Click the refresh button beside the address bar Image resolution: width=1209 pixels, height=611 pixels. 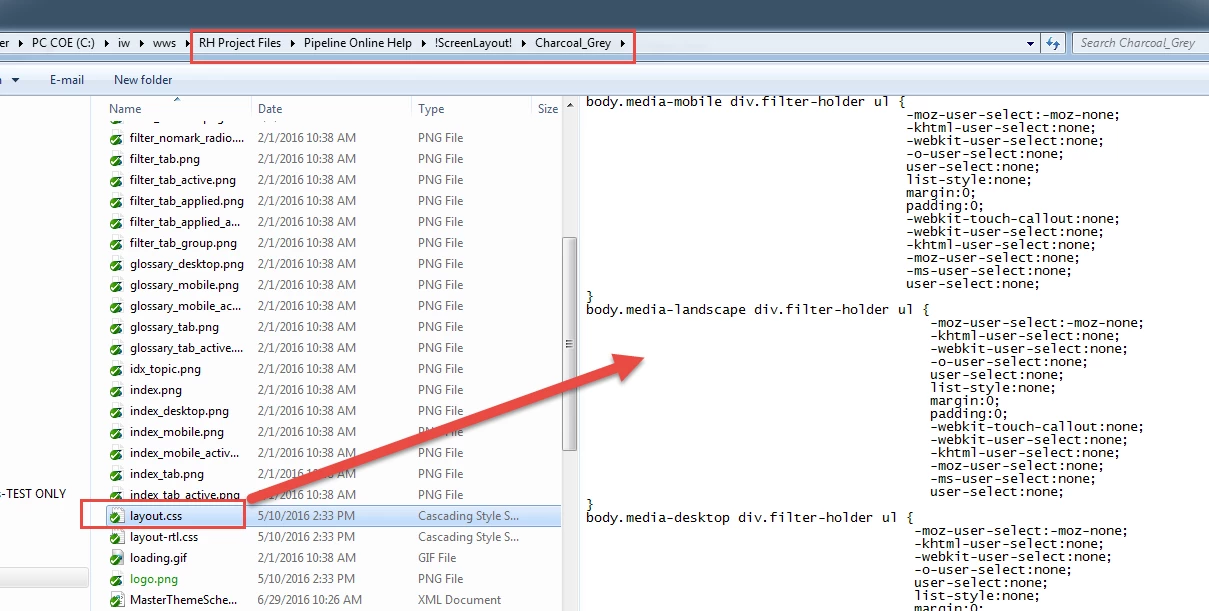[1052, 43]
